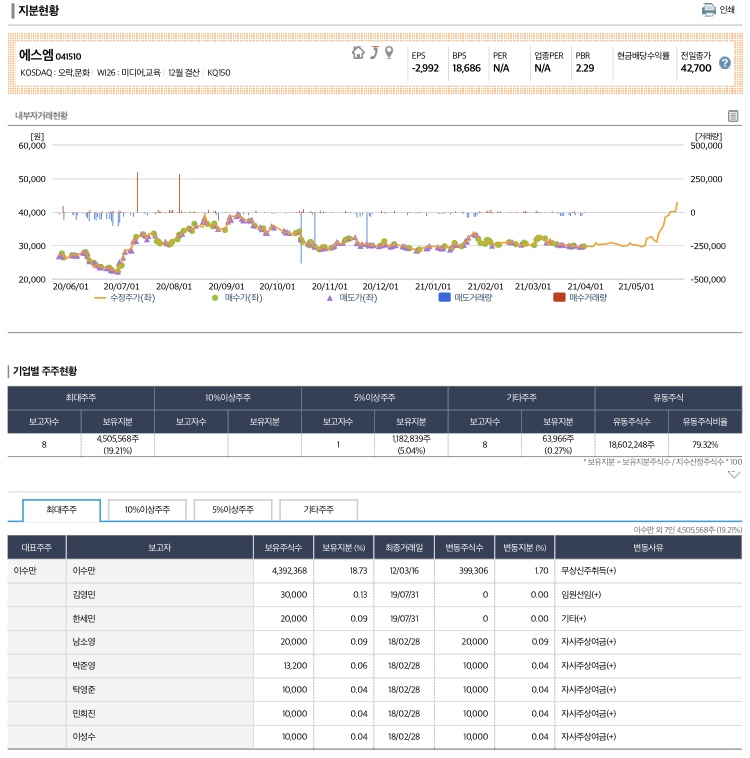Click the document icon above the chart
The image size is (750, 758).
coord(733,116)
